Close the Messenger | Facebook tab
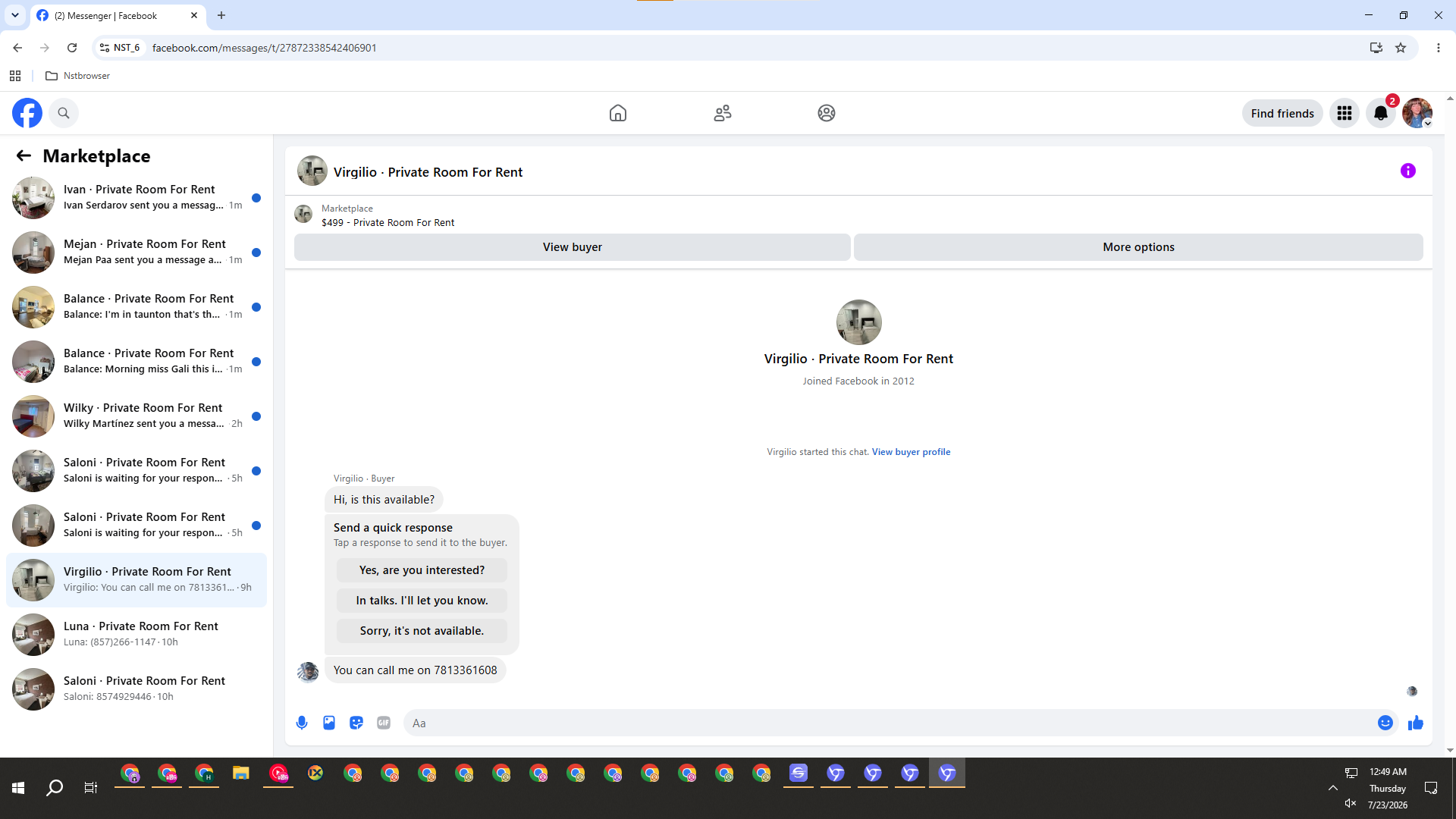This screenshot has width=1456, height=819. point(194,15)
